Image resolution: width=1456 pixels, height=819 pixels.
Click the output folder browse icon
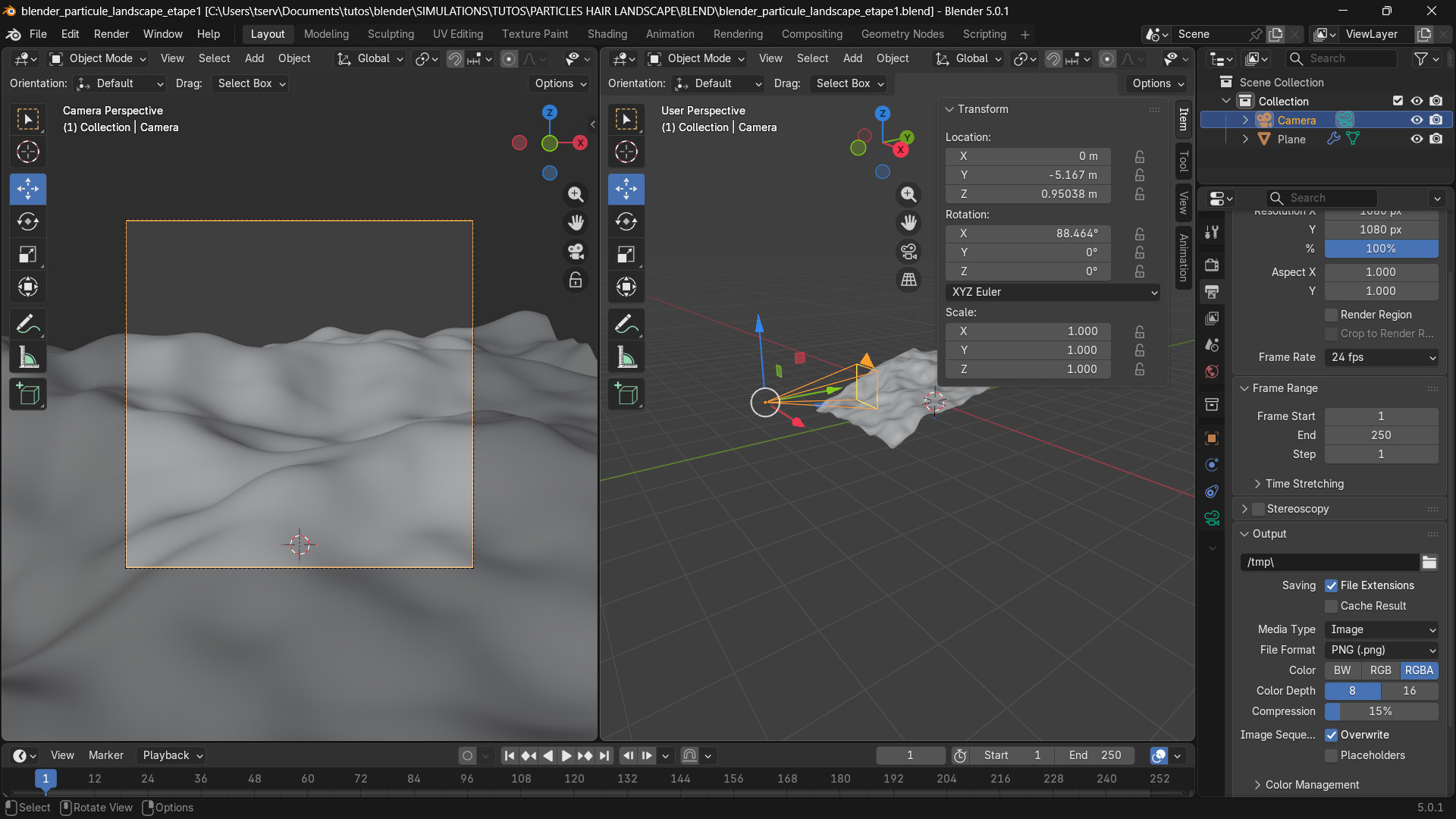pos(1429,562)
